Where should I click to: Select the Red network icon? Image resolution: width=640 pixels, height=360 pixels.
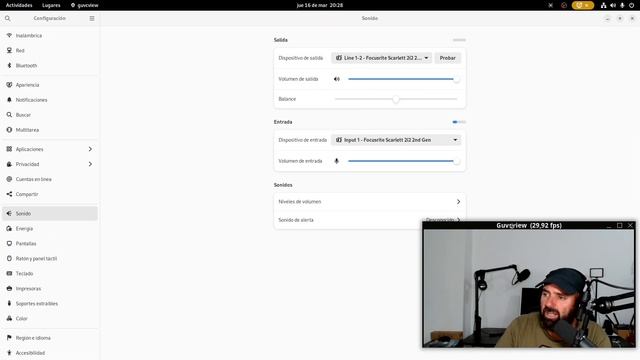tap(9, 51)
